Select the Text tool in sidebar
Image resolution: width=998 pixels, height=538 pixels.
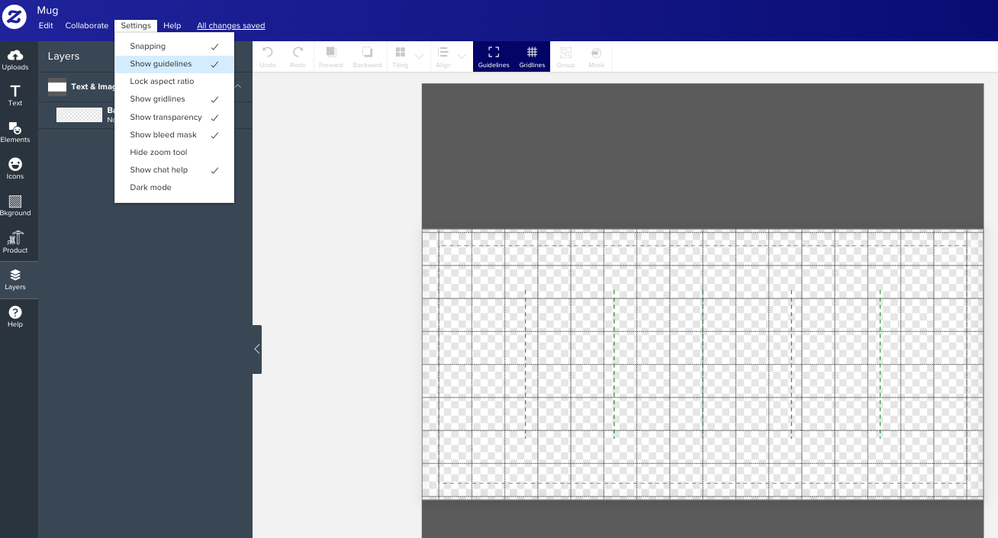(15, 96)
